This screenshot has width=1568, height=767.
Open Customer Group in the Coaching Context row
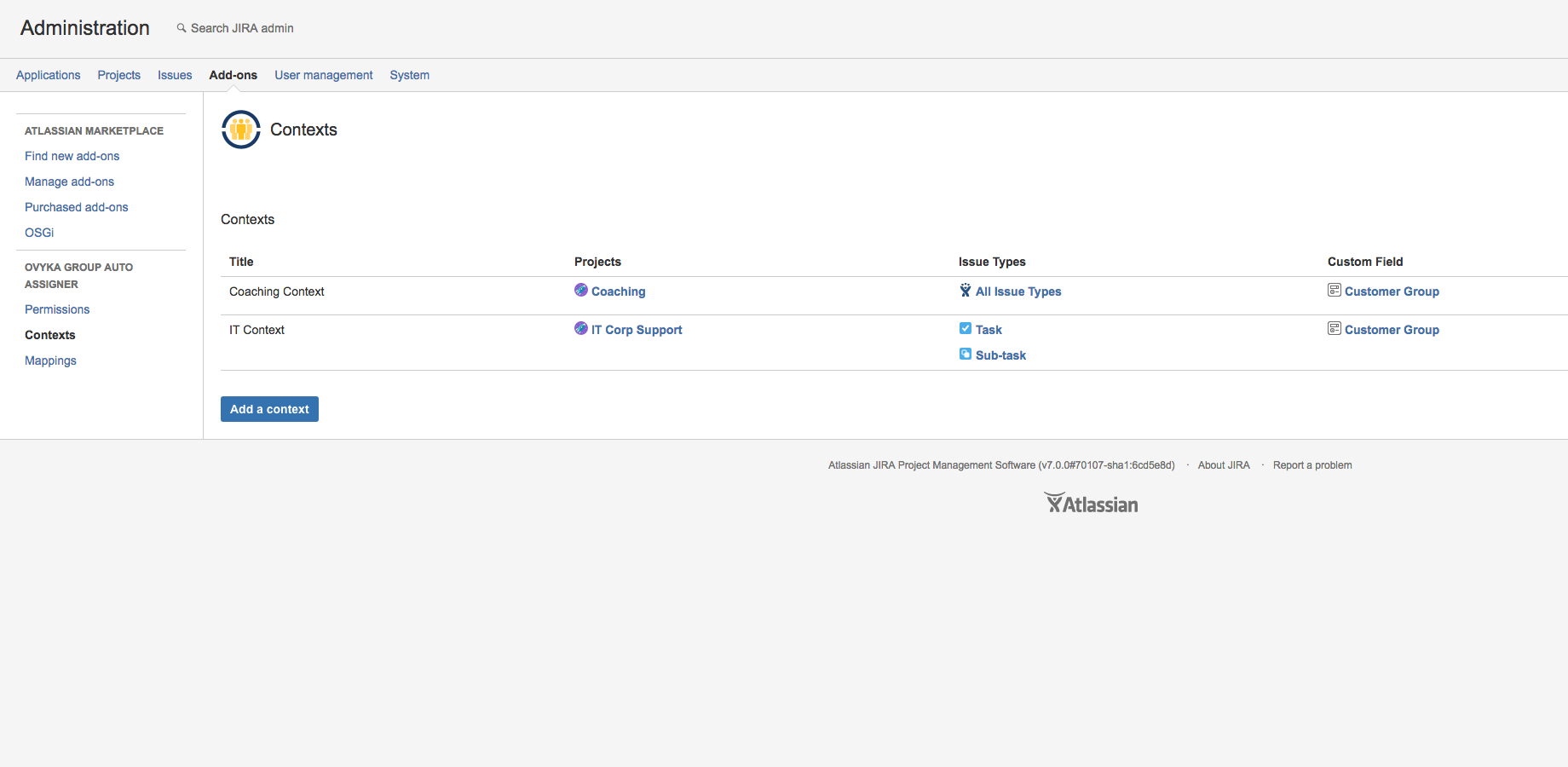tap(1392, 291)
